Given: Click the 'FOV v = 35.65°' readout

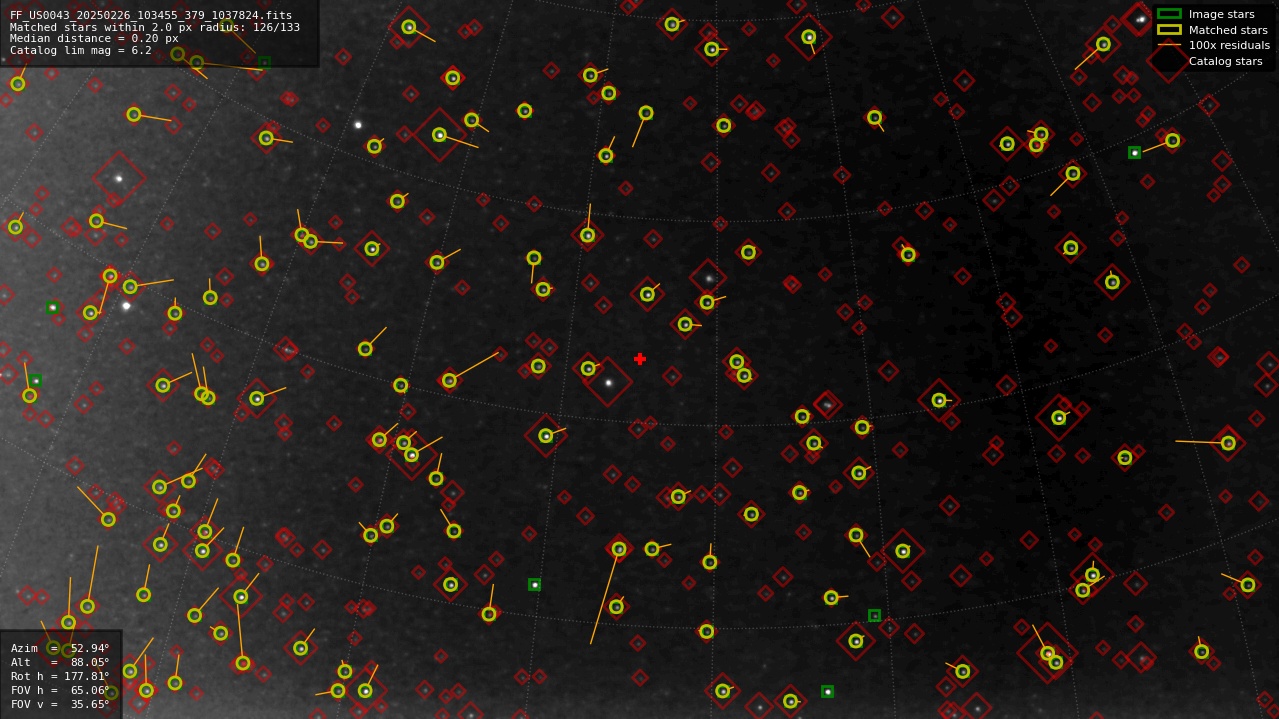Looking at the screenshot, I should [60, 704].
